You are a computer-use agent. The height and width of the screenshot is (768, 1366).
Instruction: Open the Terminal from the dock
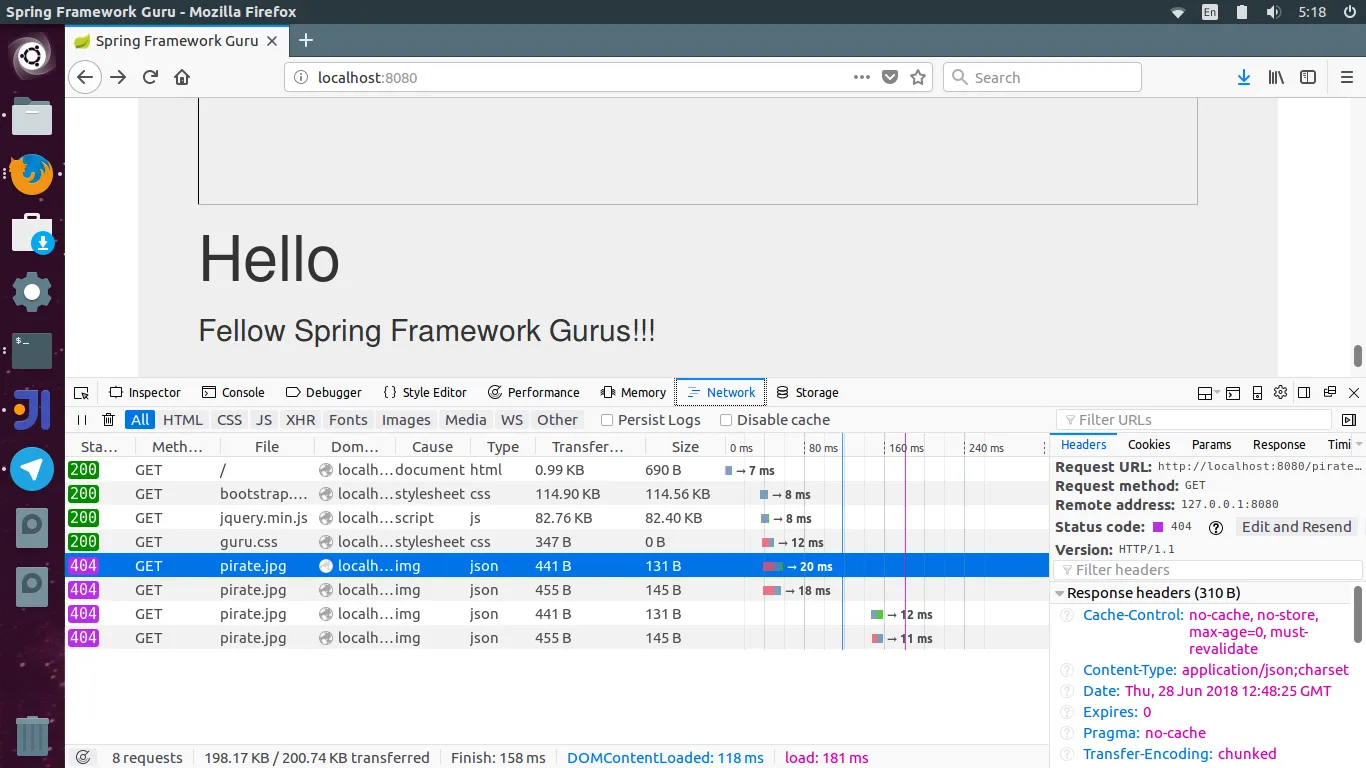(x=32, y=351)
